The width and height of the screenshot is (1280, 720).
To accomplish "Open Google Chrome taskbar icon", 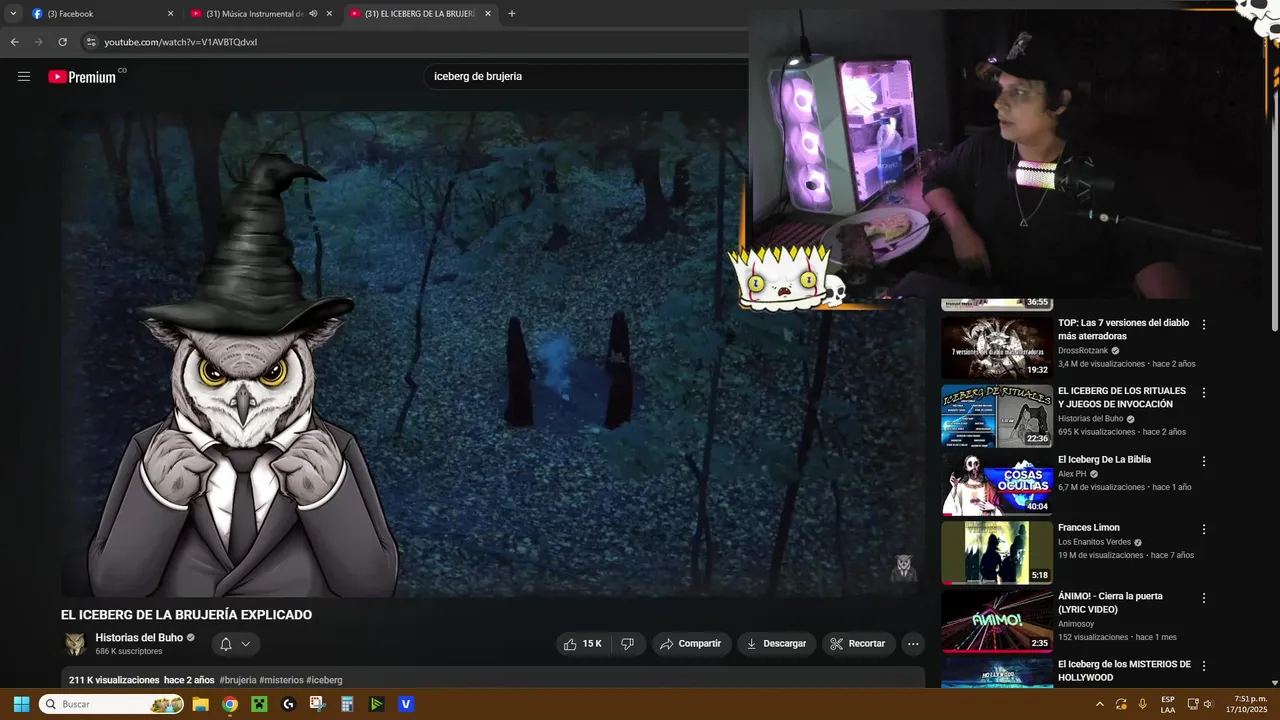I will [x=229, y=704].
